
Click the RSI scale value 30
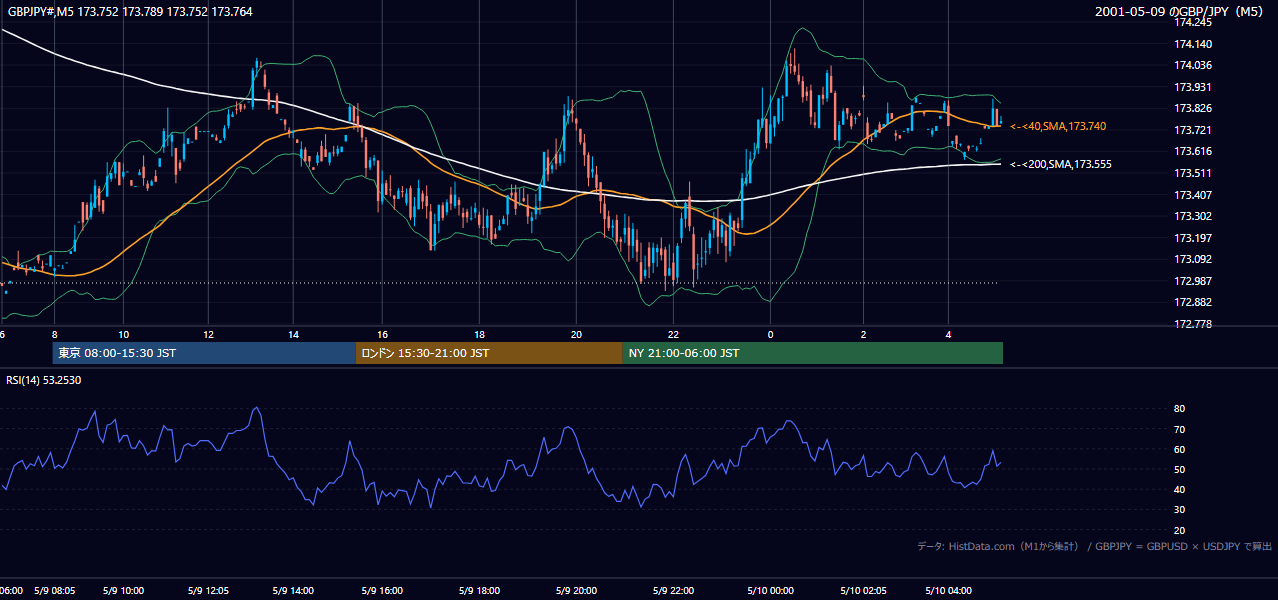click(1179, 509)
